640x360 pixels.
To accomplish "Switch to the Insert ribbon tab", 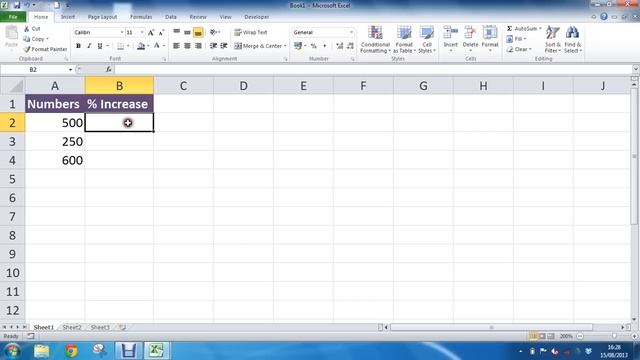I will coord(68,17).
